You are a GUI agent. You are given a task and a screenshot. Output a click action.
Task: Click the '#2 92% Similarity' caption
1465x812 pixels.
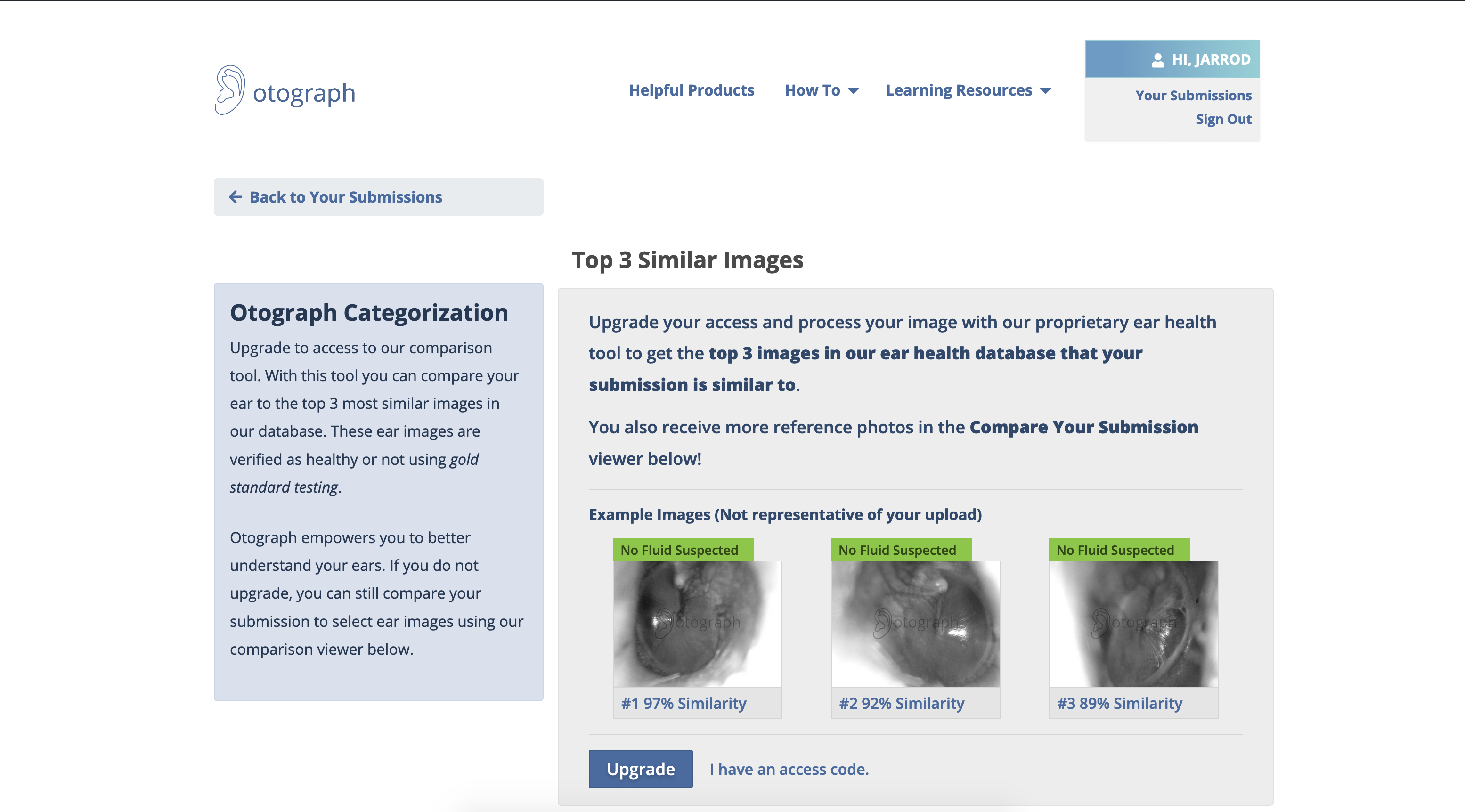coord(902,703)
